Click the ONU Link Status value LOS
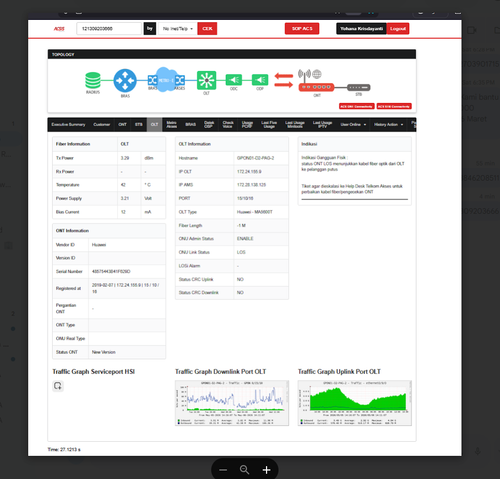This screenshot has width=500, height=479. (x=241, y=252)
